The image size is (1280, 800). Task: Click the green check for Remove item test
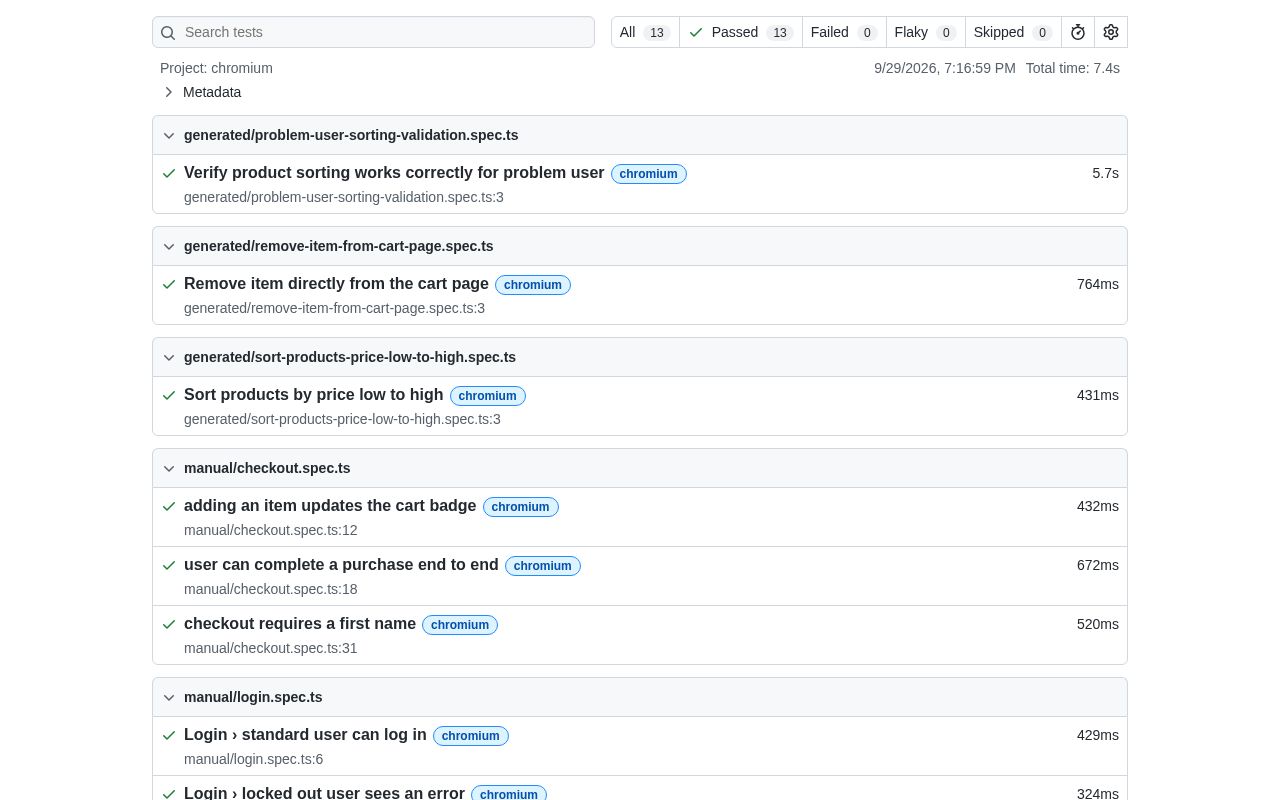tap(169, 284)
